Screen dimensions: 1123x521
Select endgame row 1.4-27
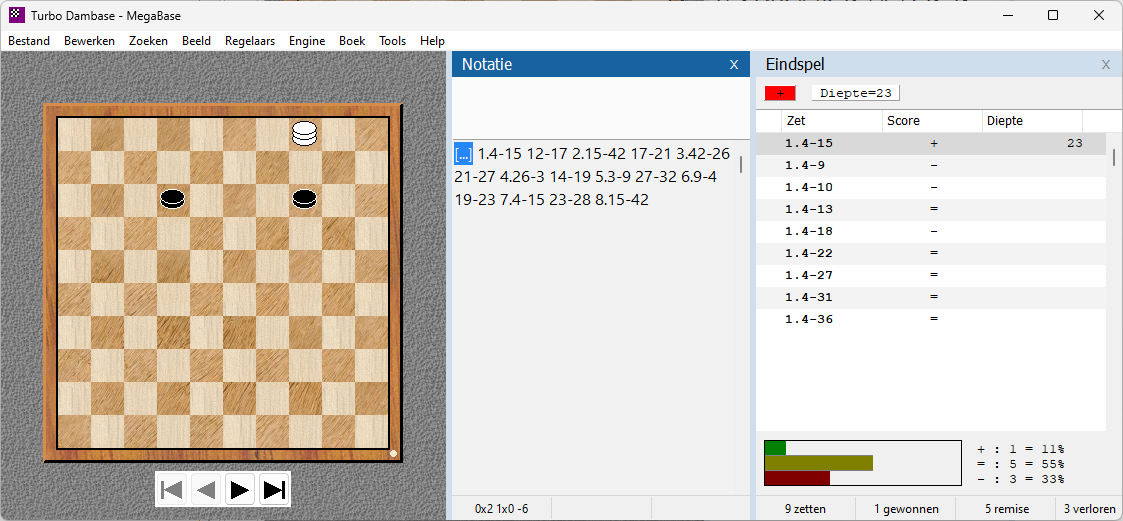click(931, 275)
